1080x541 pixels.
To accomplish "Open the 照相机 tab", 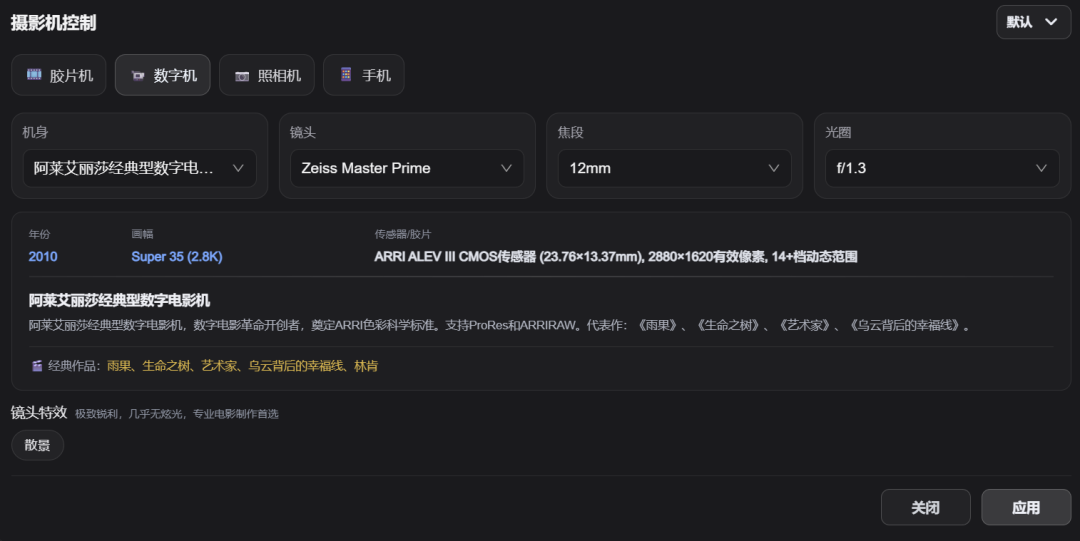I will 267,75.
